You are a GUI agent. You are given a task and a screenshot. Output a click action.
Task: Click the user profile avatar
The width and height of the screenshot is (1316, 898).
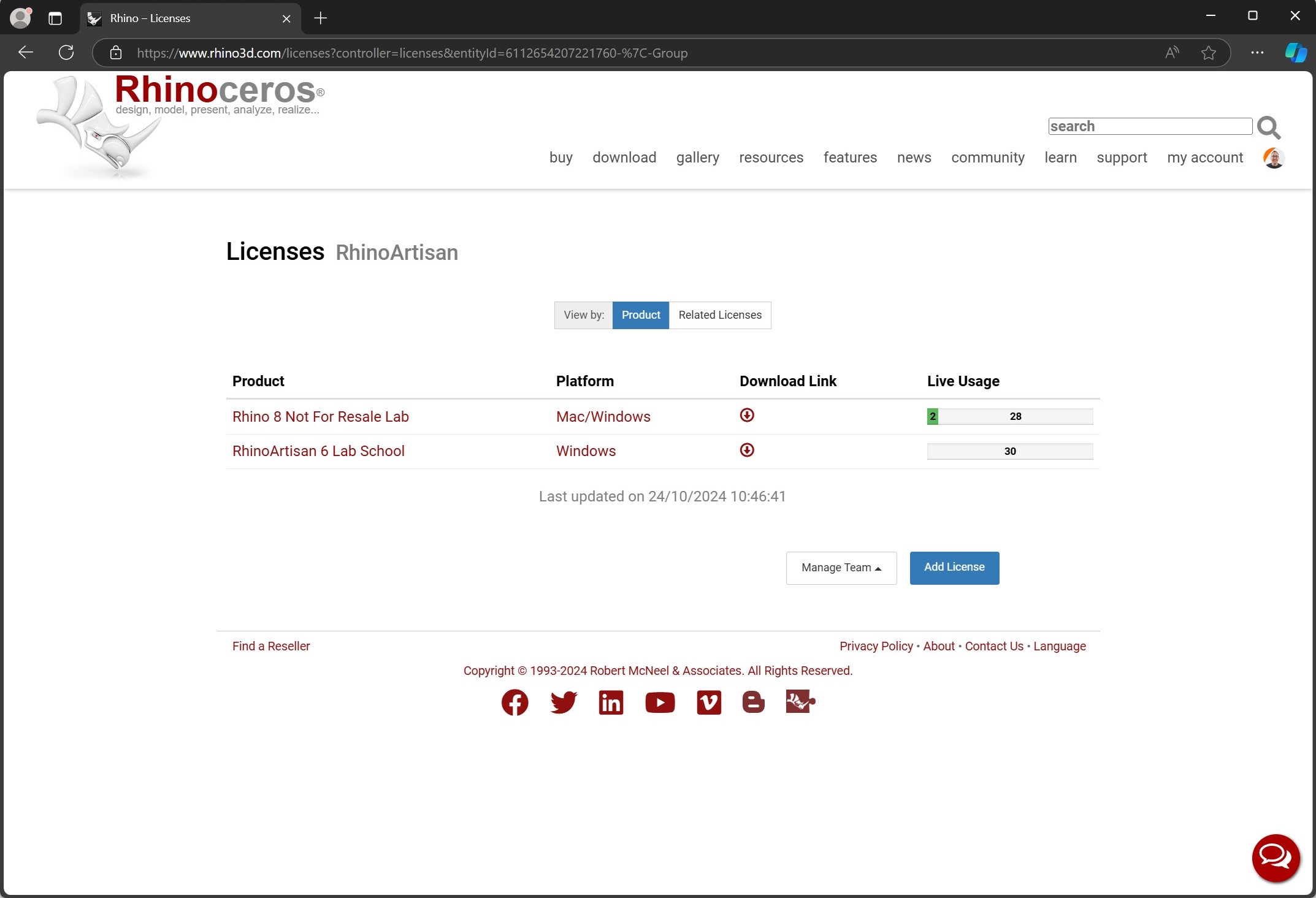coord(1274,158)
